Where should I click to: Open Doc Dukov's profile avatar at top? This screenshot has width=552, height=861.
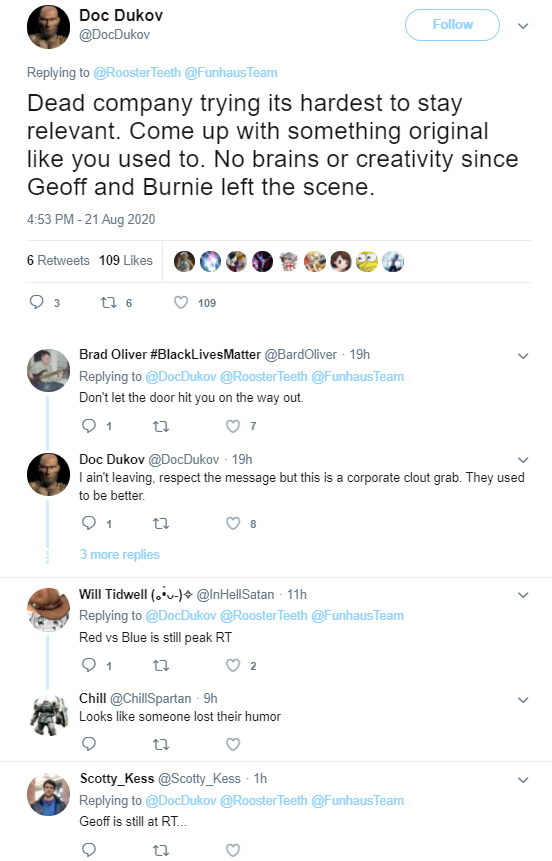pos(48,27)
